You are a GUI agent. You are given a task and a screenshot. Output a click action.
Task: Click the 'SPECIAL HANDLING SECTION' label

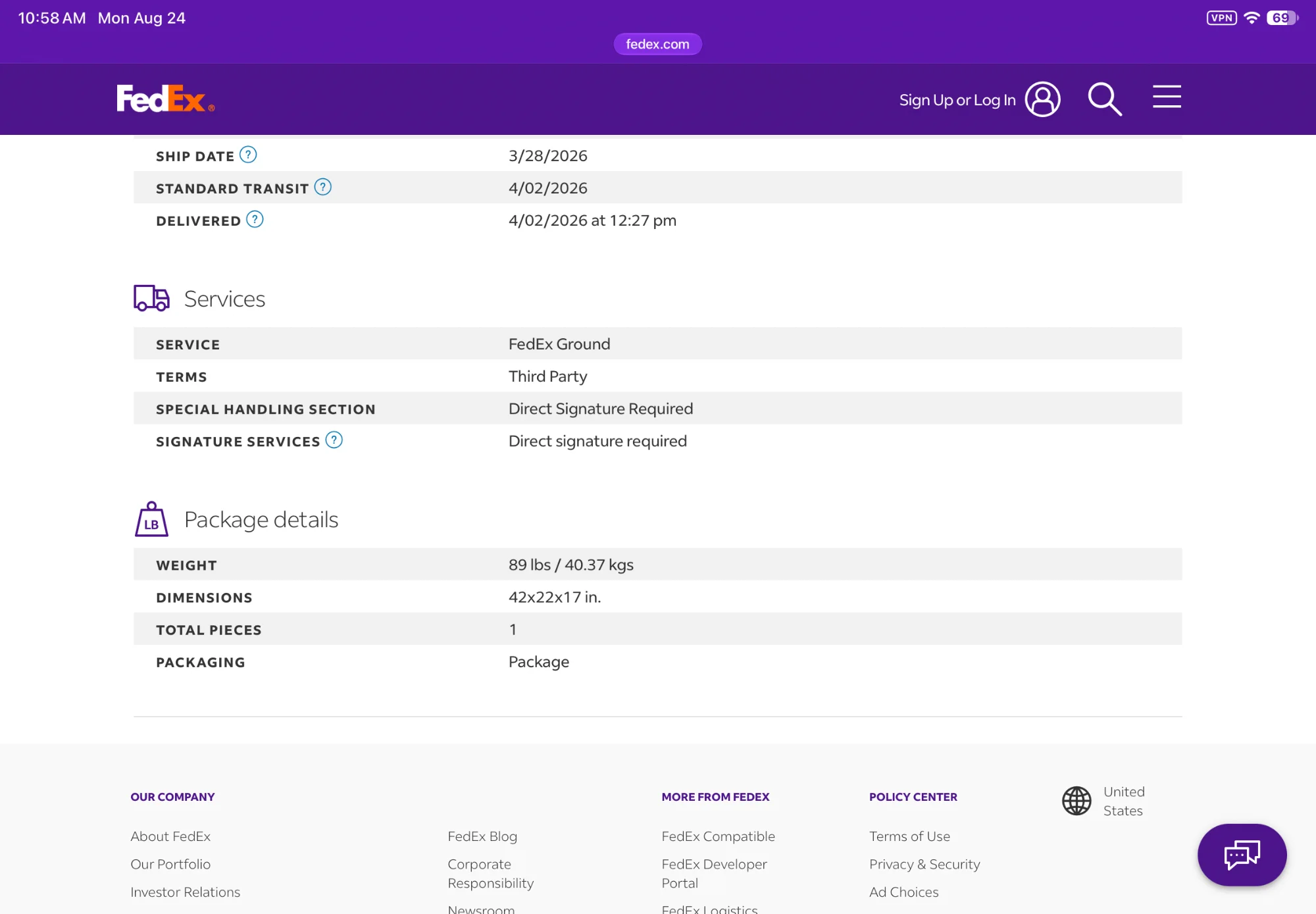coord(266,409)
